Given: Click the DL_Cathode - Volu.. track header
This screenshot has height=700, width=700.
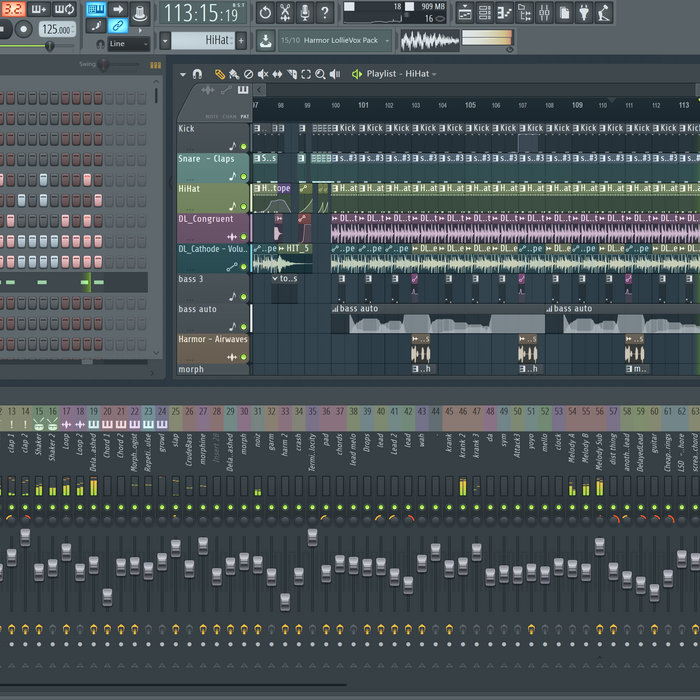Looking at the screenshot, I should tap(212, 258).
